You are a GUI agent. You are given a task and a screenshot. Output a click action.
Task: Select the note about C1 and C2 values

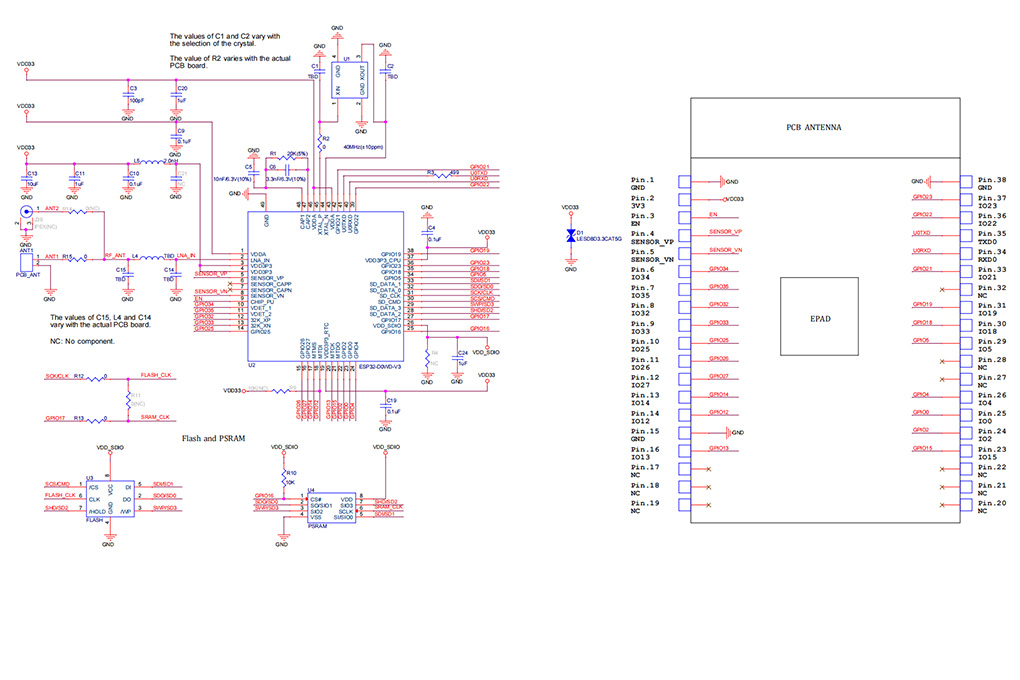(225, 40)
